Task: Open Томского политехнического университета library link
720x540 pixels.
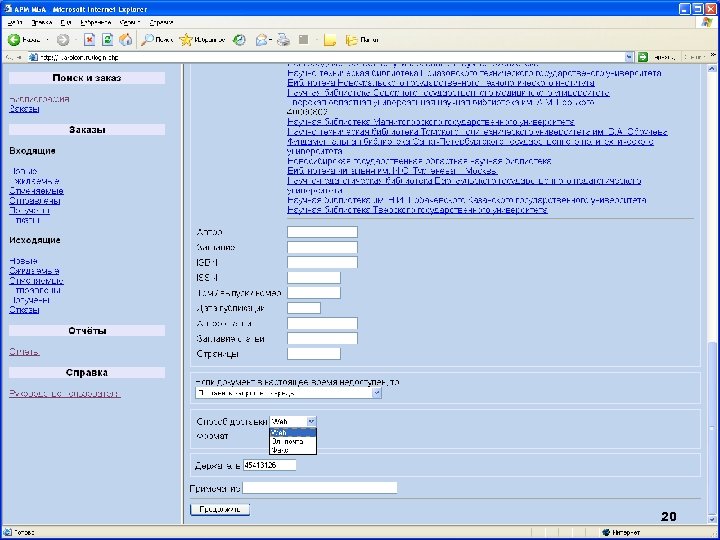Action: point(478,132)
